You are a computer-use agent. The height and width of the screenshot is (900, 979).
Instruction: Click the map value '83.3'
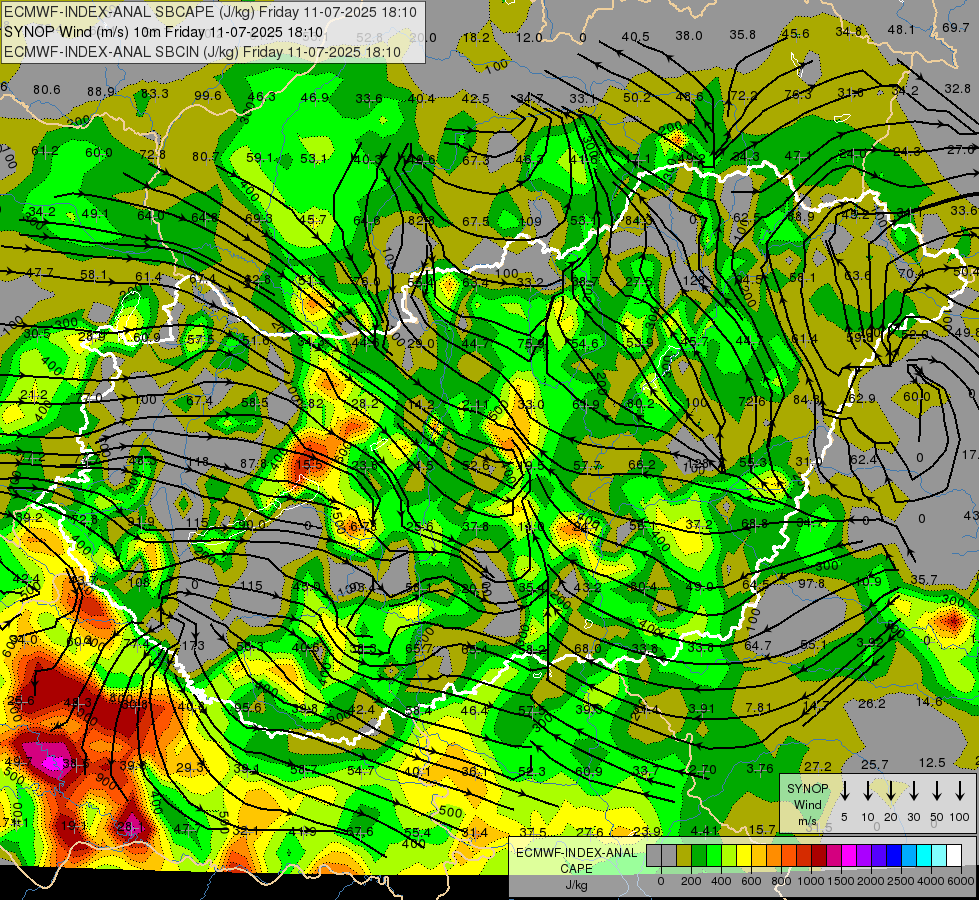coord(154,94)
